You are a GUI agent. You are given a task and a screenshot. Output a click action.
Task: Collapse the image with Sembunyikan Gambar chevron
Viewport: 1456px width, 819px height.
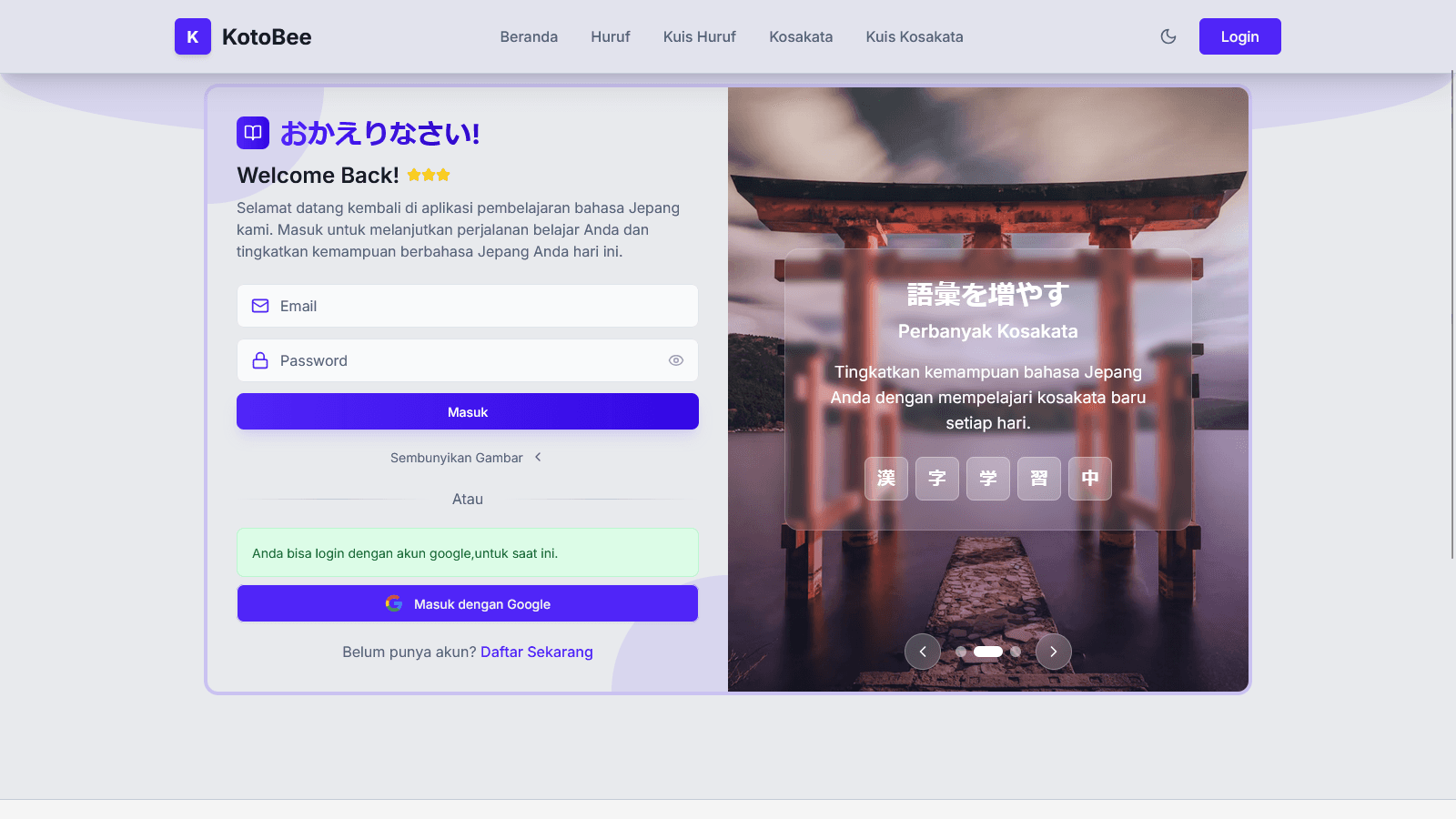tap(539, 458)
